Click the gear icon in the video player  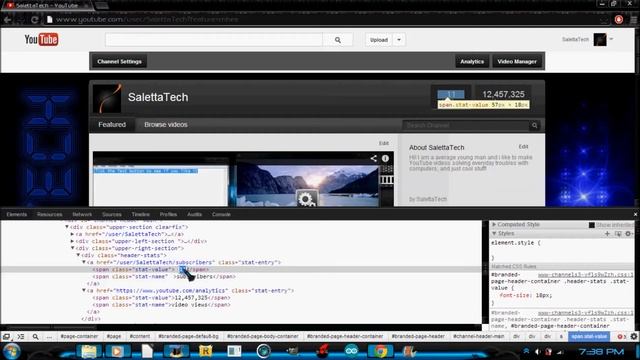point(306,198)
